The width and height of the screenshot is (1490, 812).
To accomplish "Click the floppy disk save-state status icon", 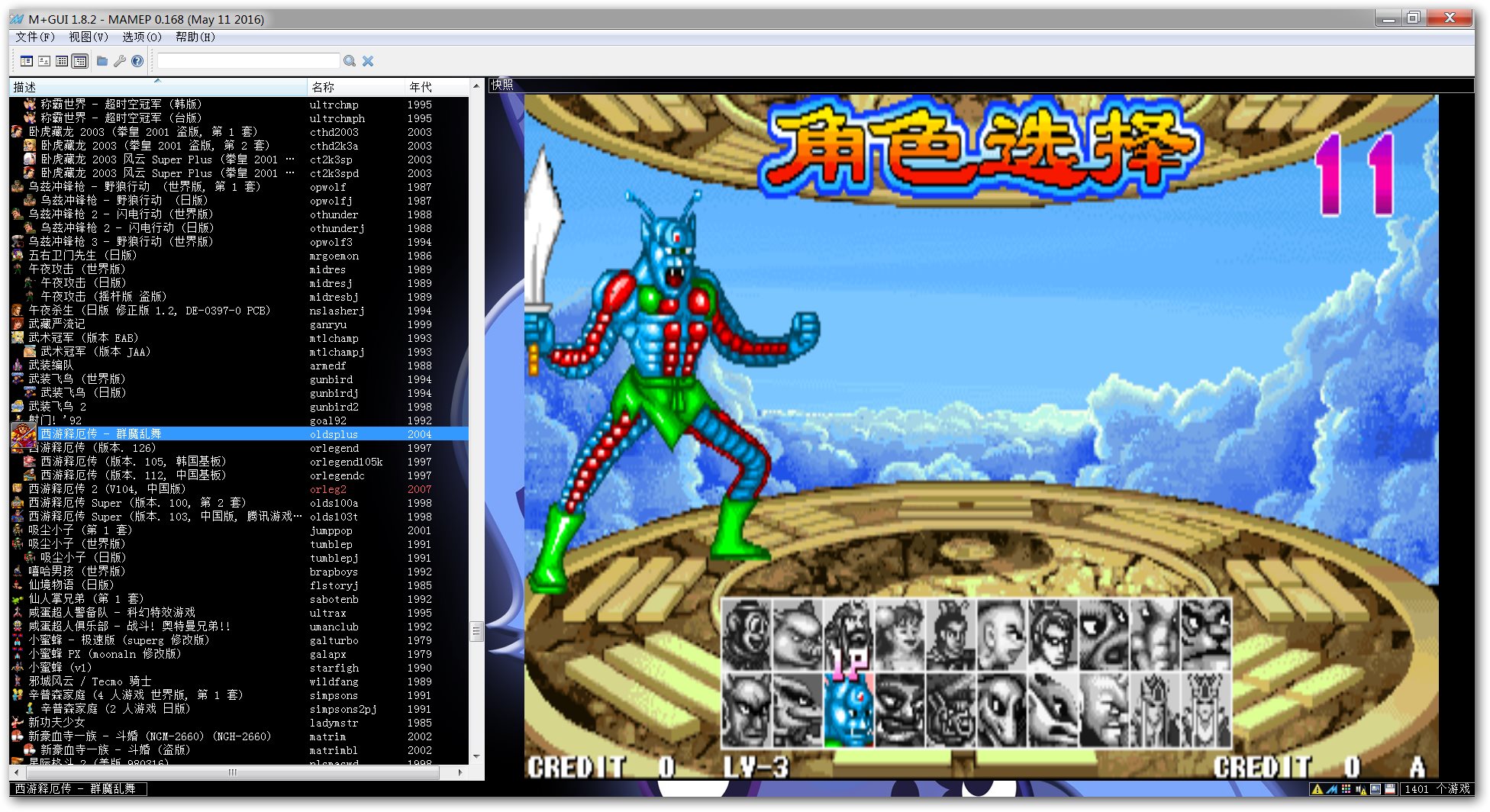I will click(1390, 789).
